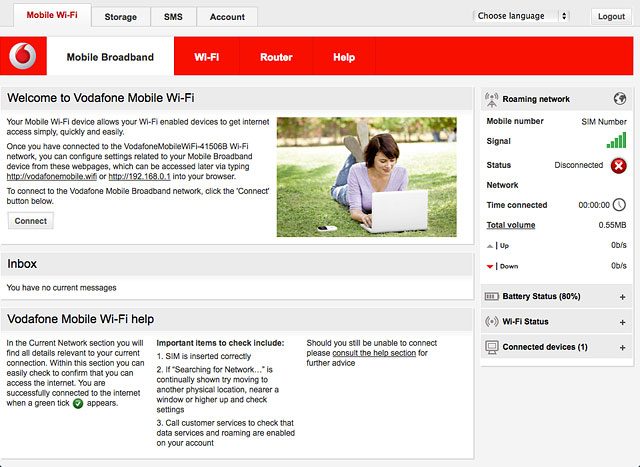Screen dimensions: 640x467
Task: Click the Time connected label
Action: (517, 205)
